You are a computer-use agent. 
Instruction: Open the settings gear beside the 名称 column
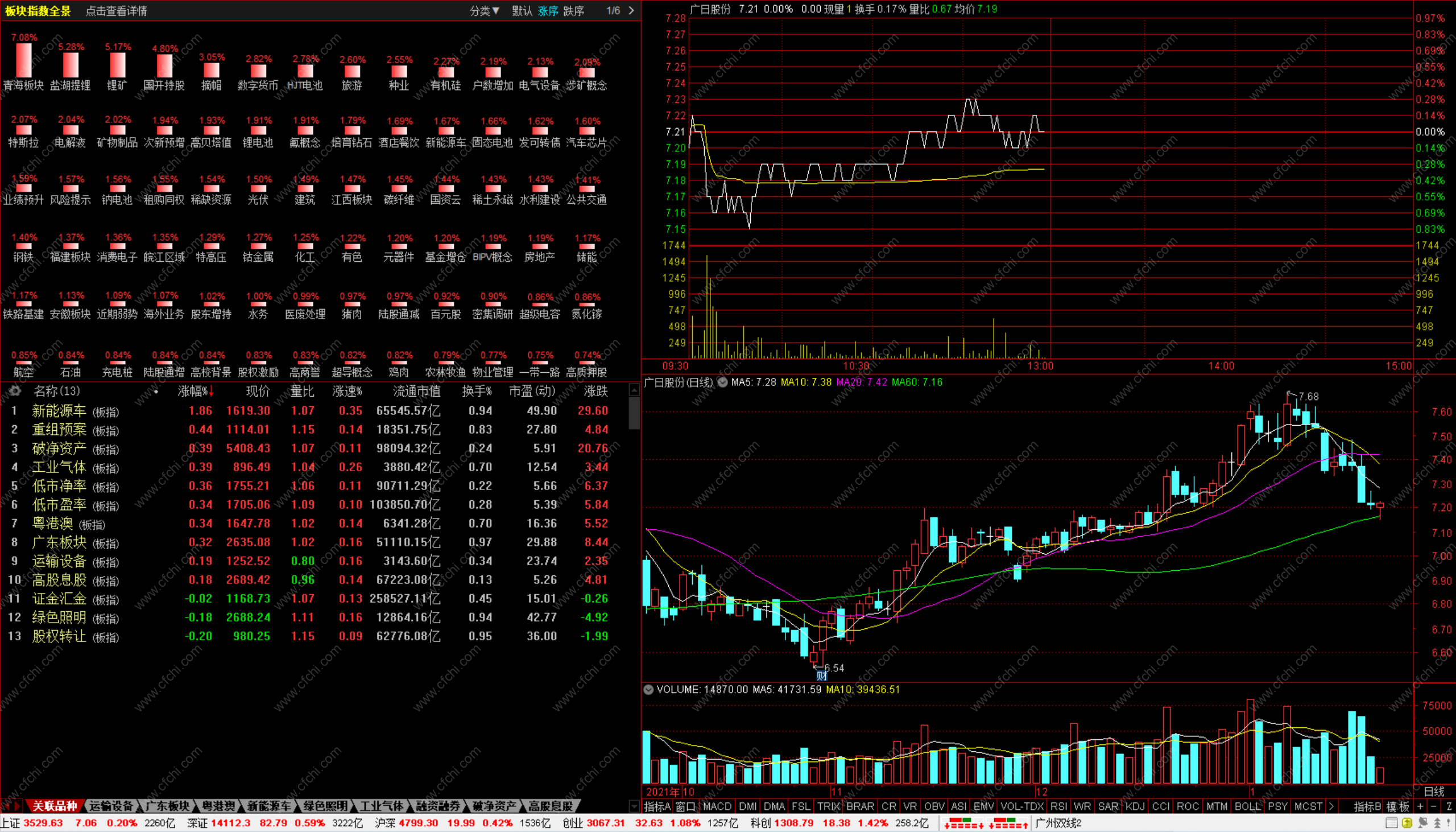coord(15,391)
